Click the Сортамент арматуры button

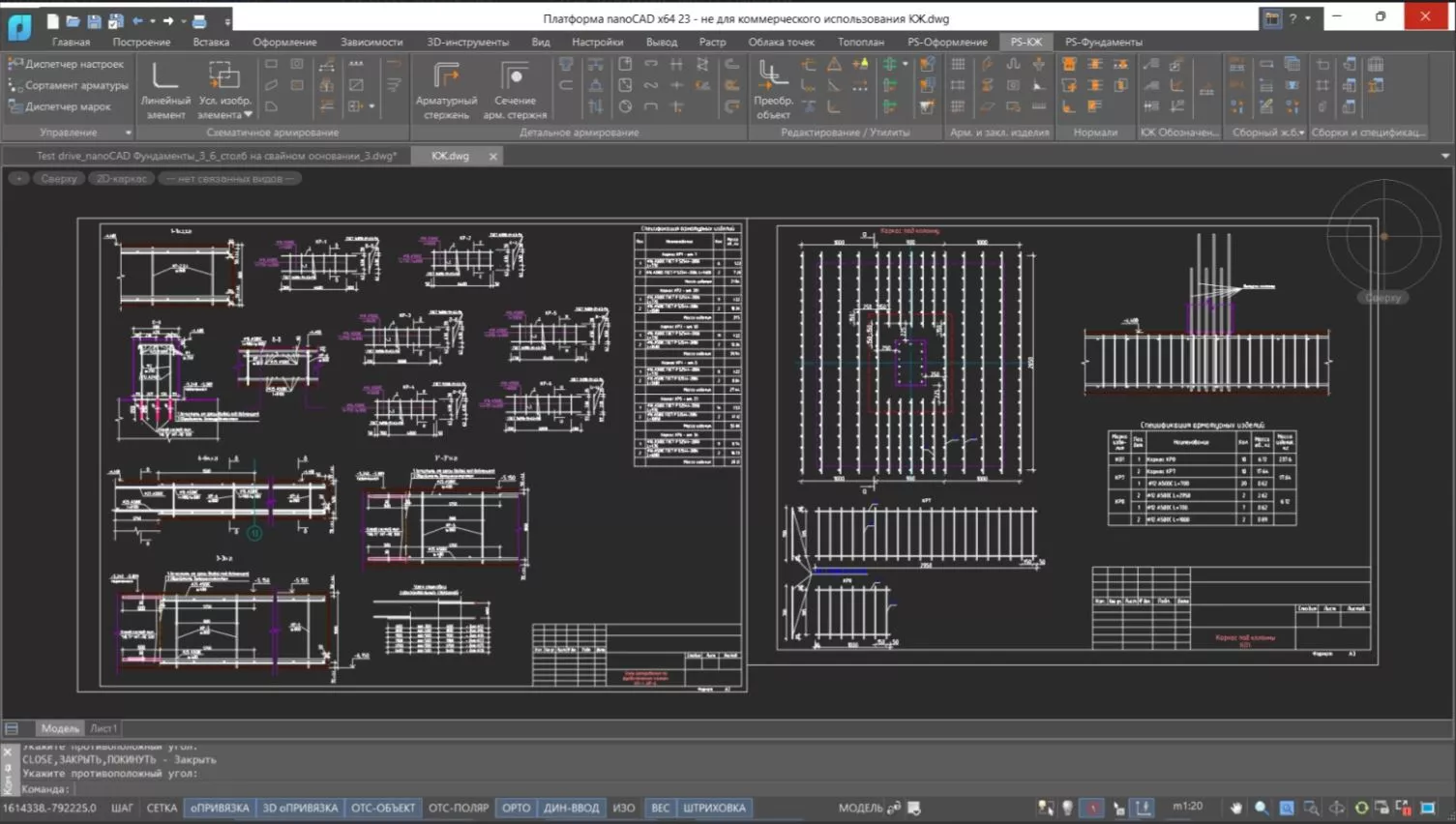pos(68,85)
